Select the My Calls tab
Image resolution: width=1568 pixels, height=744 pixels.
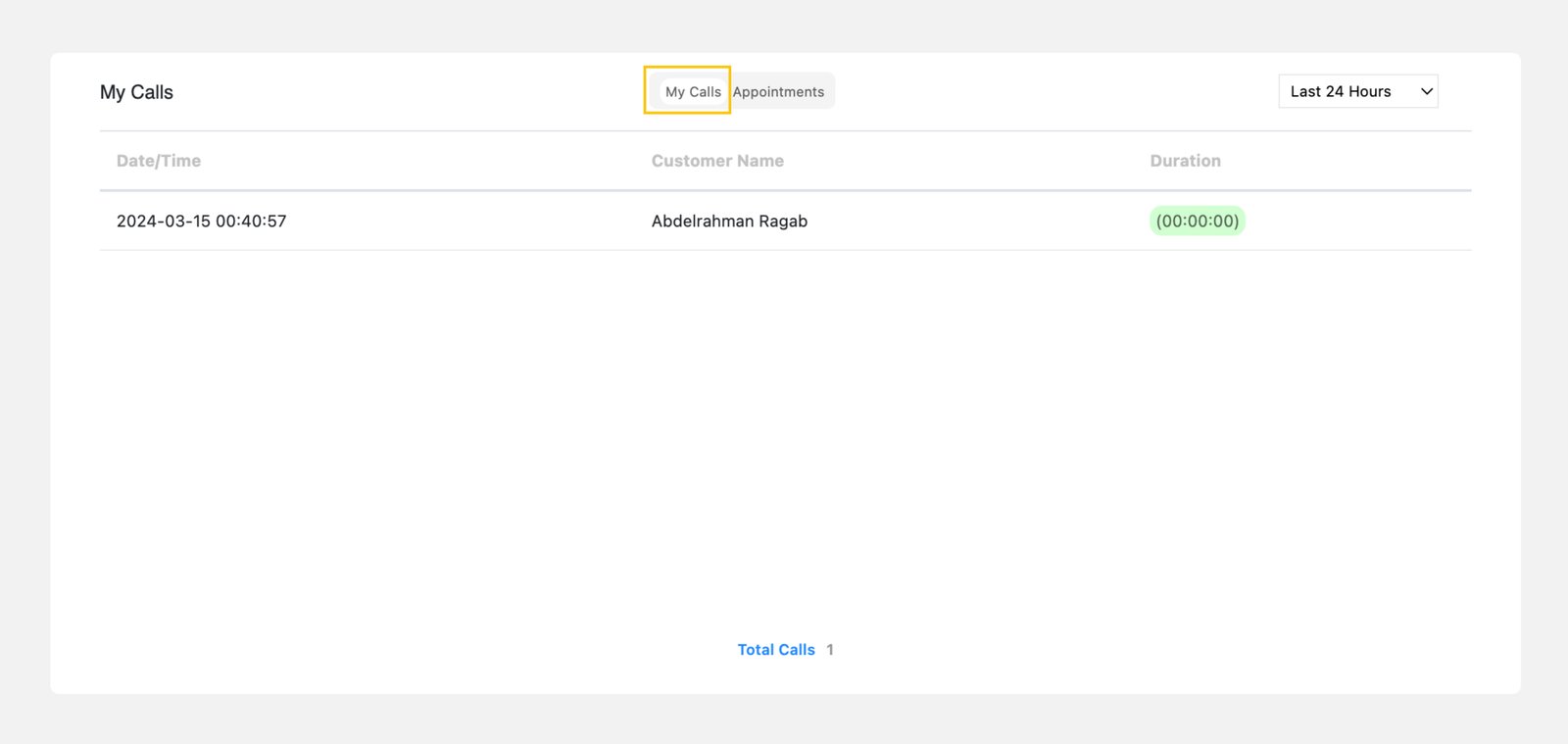pos(693,92)
